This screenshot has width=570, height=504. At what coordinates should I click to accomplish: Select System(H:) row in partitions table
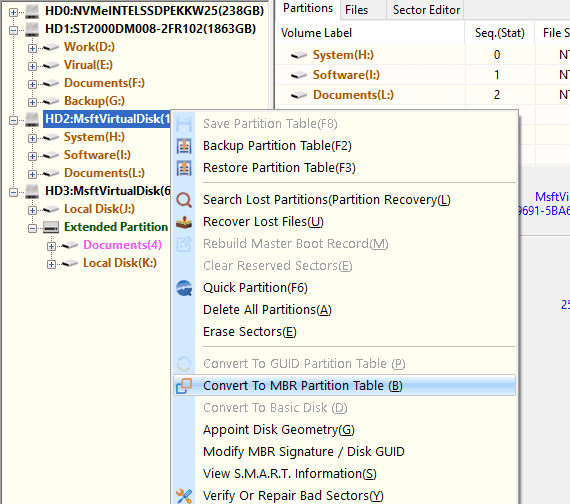coord(423,55)
